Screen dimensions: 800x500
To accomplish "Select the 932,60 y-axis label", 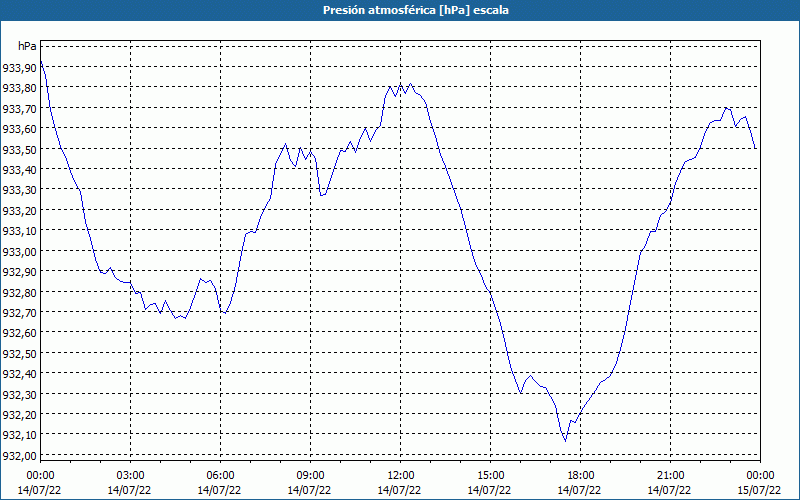I will tap(19, 333).
